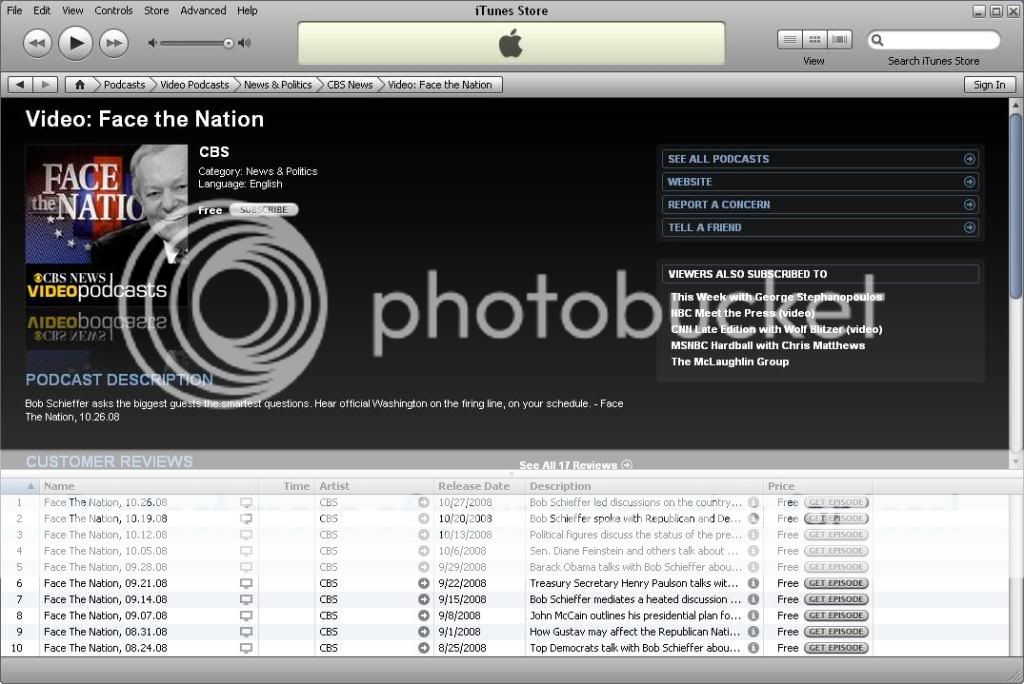Click the Sign In button

tap(989, 84)
